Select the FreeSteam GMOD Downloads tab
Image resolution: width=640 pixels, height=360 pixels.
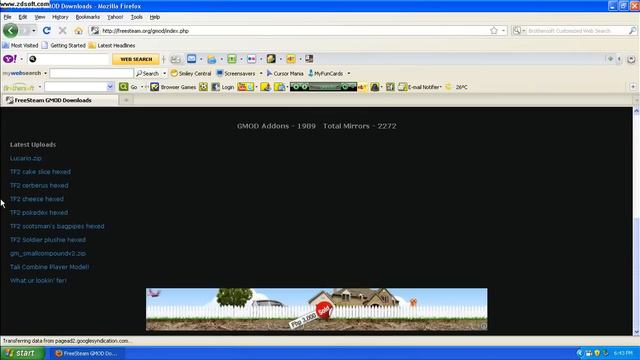click(x=60, y=100)
